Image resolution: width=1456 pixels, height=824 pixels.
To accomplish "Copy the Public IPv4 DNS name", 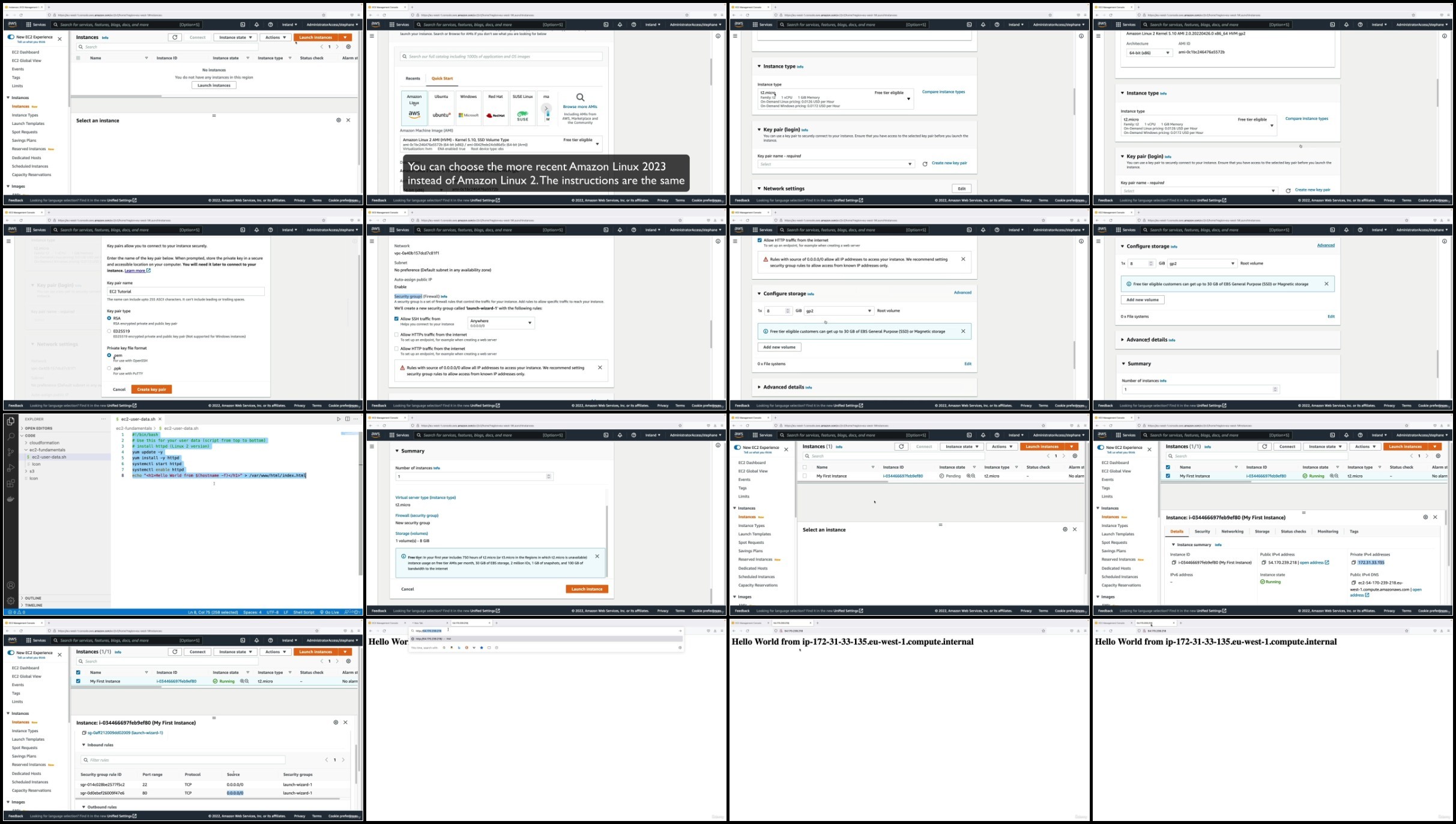I will click(1354, 583).
